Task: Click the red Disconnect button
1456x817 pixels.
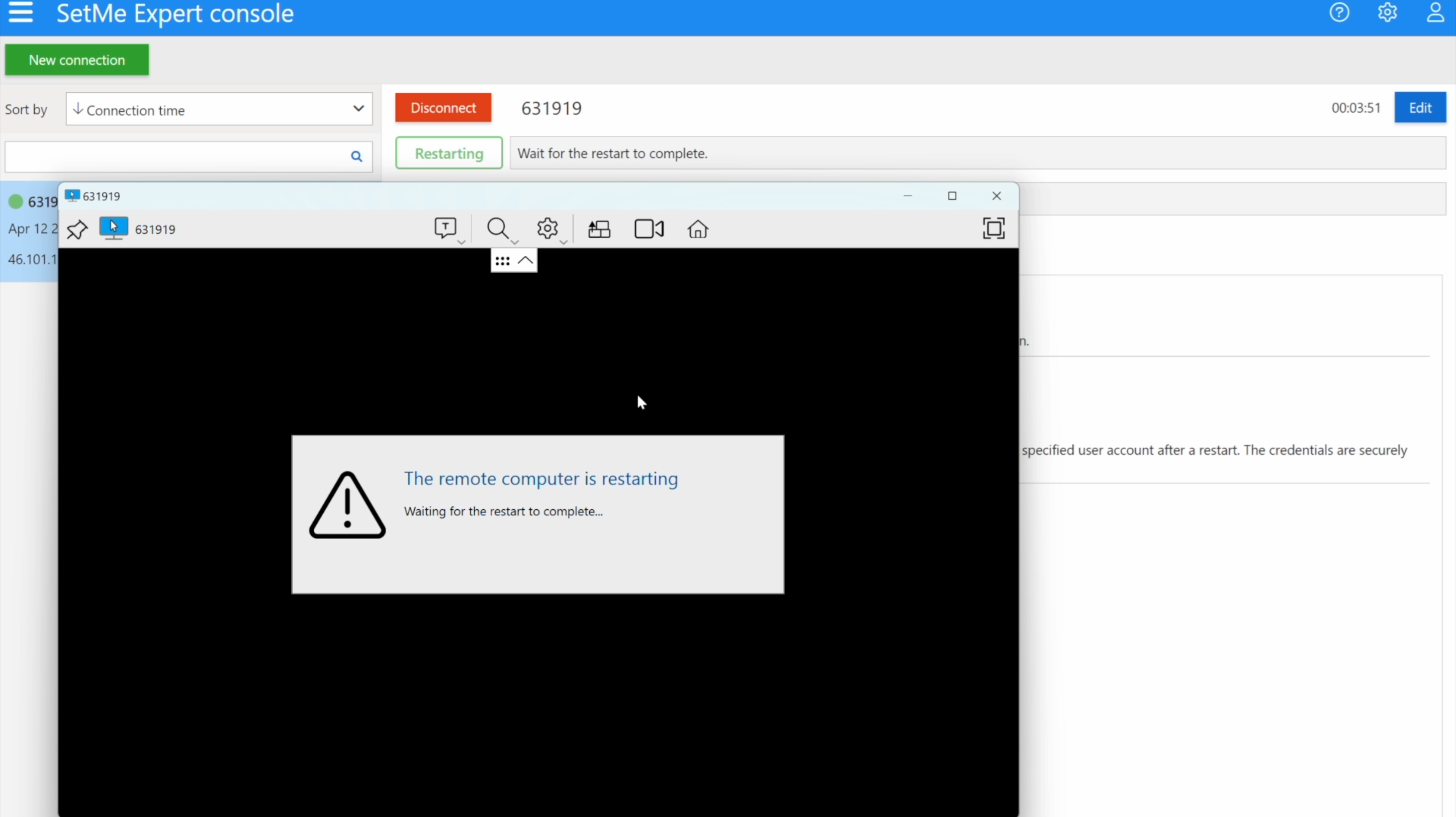Action: coord(443,107)
